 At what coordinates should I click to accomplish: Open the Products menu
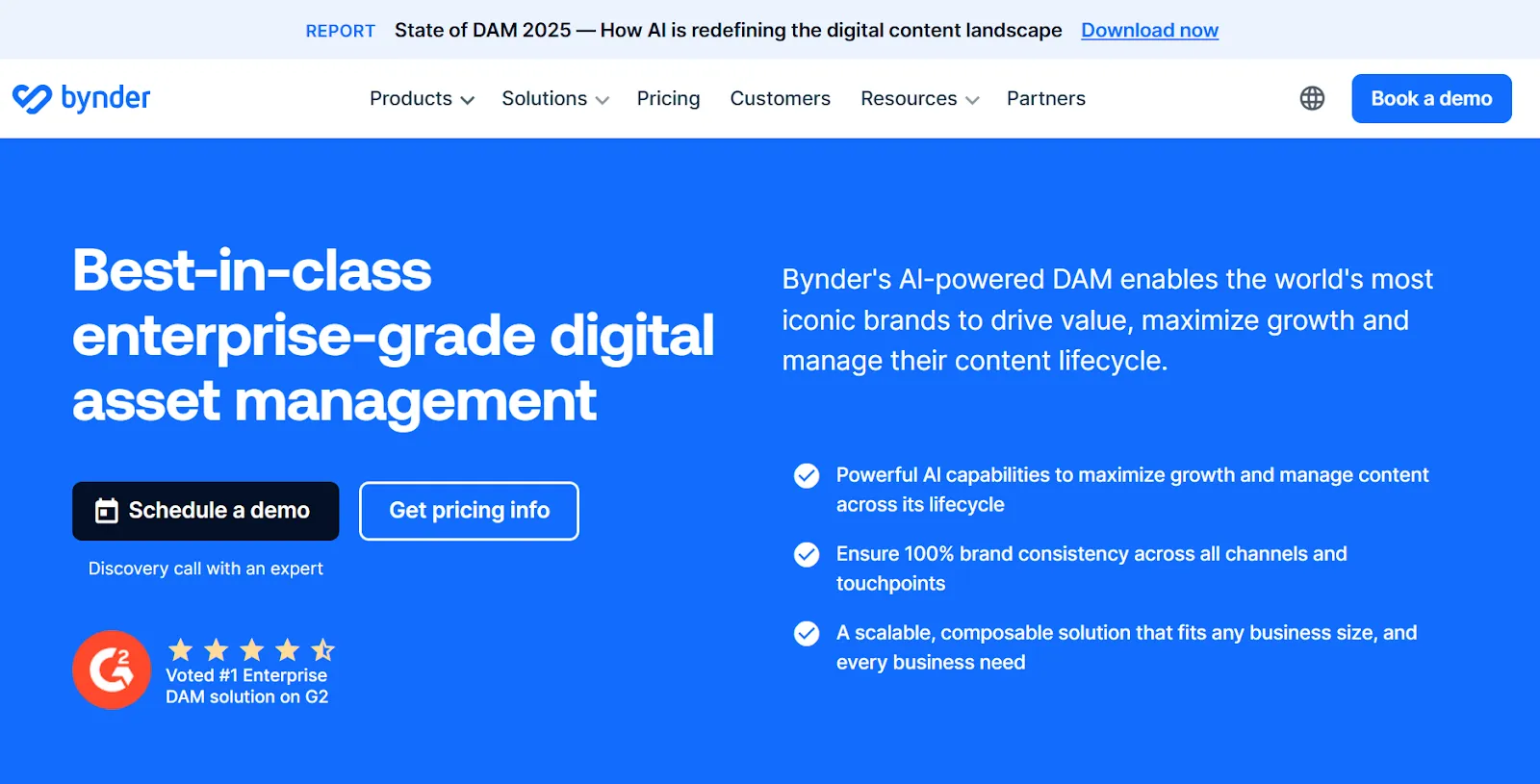pyautogui.click(x=422, y=98)
